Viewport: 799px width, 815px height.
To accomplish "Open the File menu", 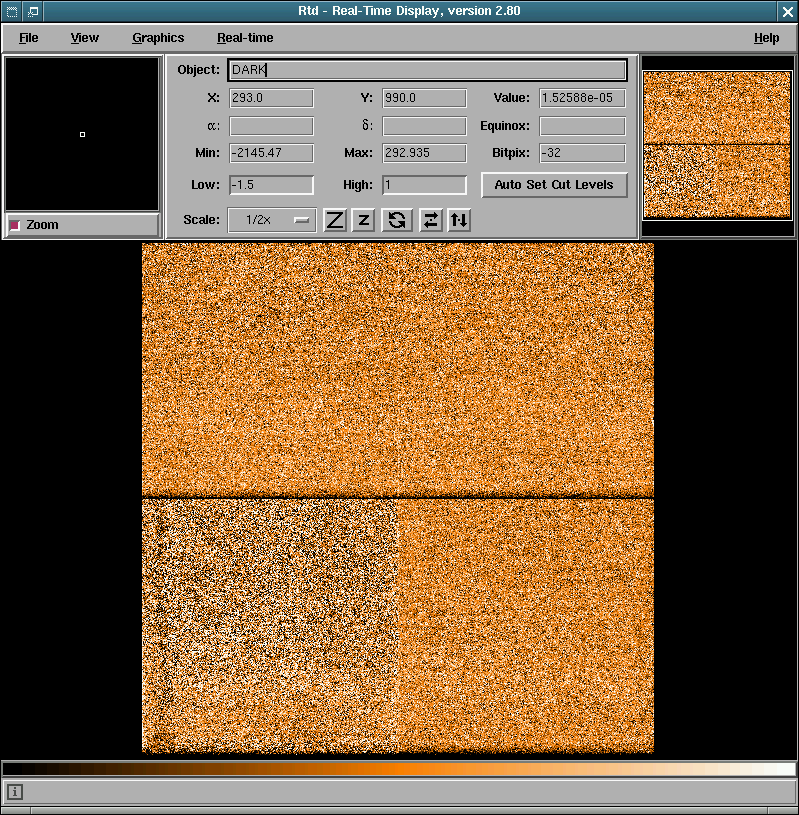I will (x=29, y=38).
